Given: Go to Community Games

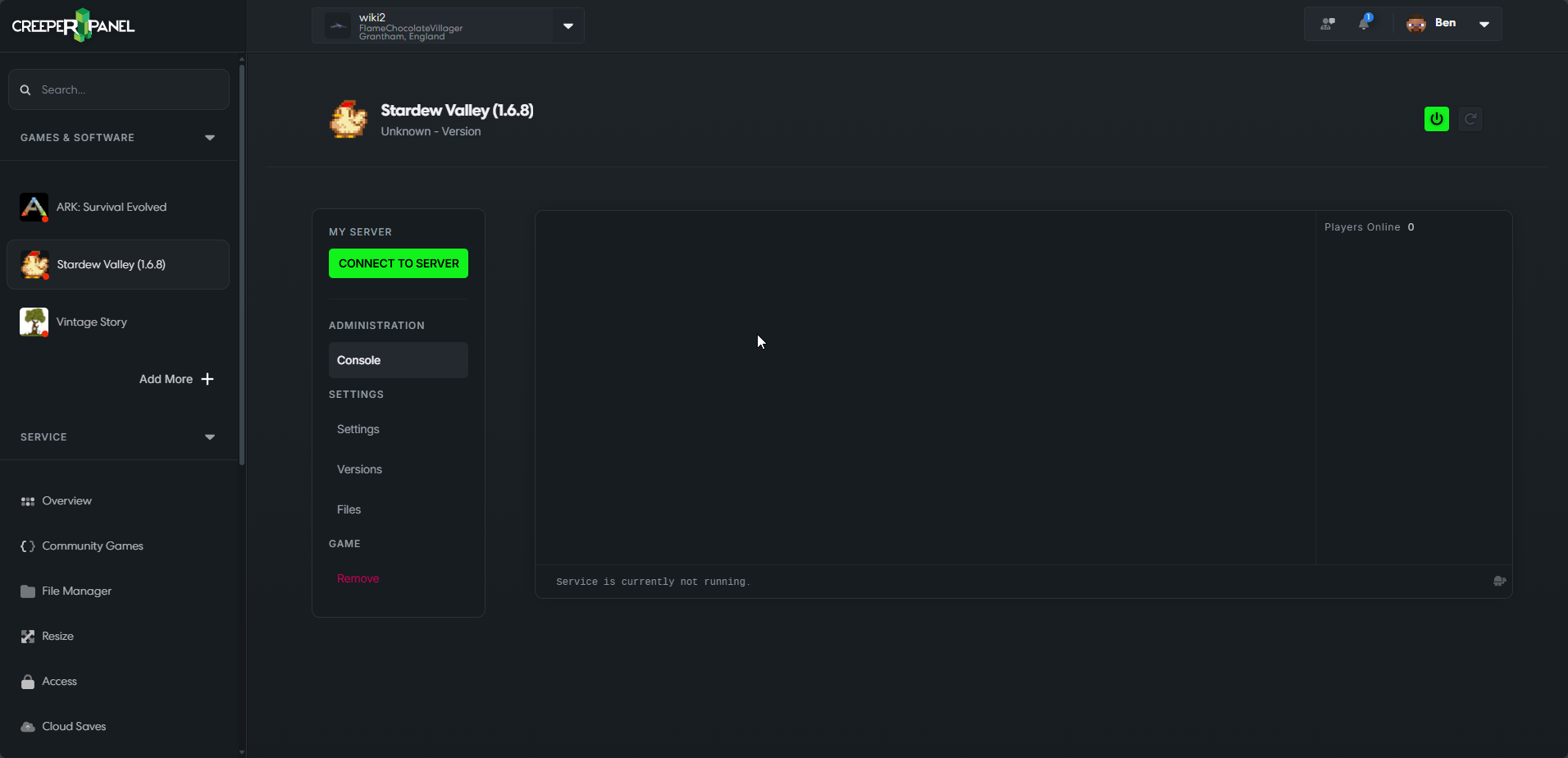Looking at the screenshot, I should tap(93, 546).
